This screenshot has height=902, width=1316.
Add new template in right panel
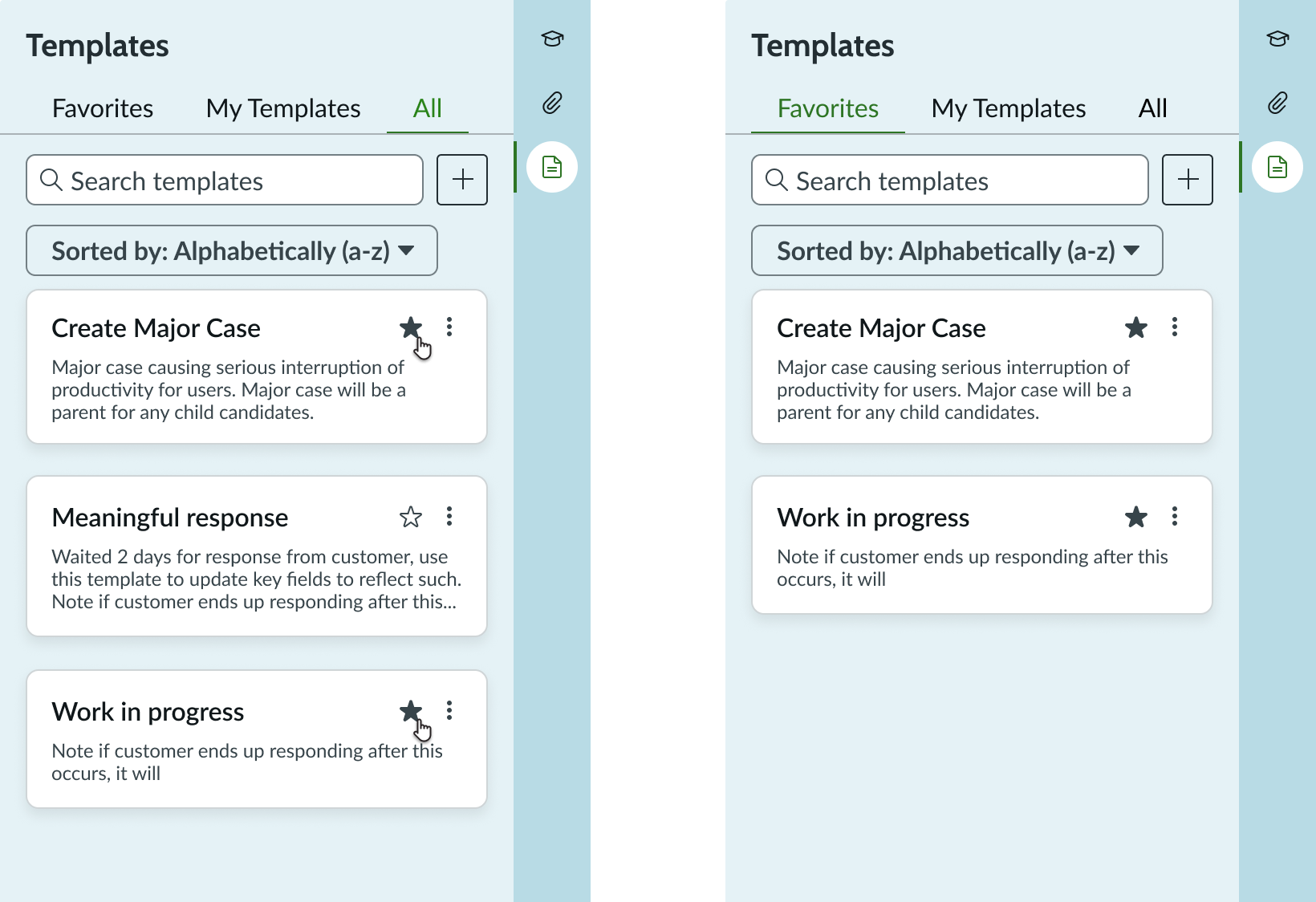[1188, 180]
